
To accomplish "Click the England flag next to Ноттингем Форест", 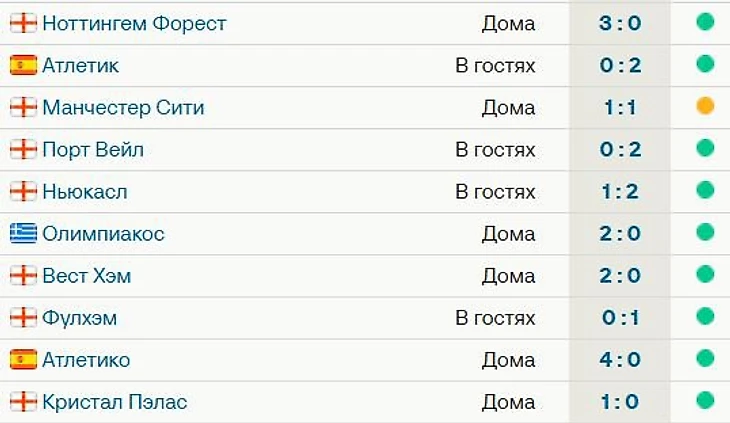I will [x=23, y=23].
